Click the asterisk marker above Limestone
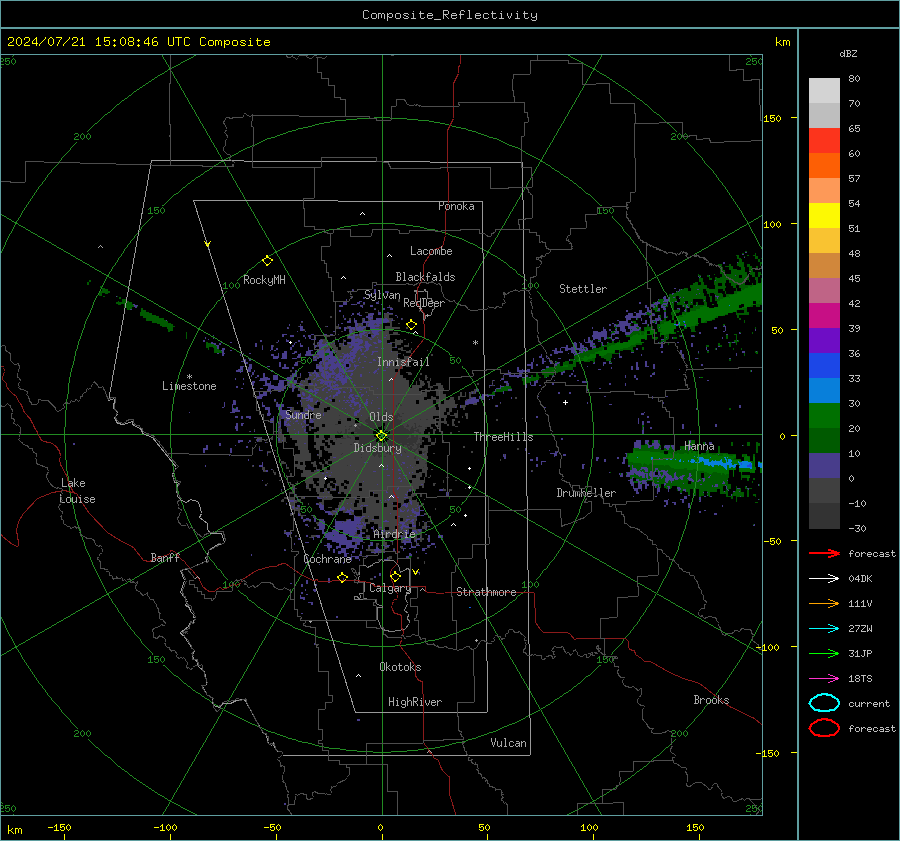 [189, 377]
